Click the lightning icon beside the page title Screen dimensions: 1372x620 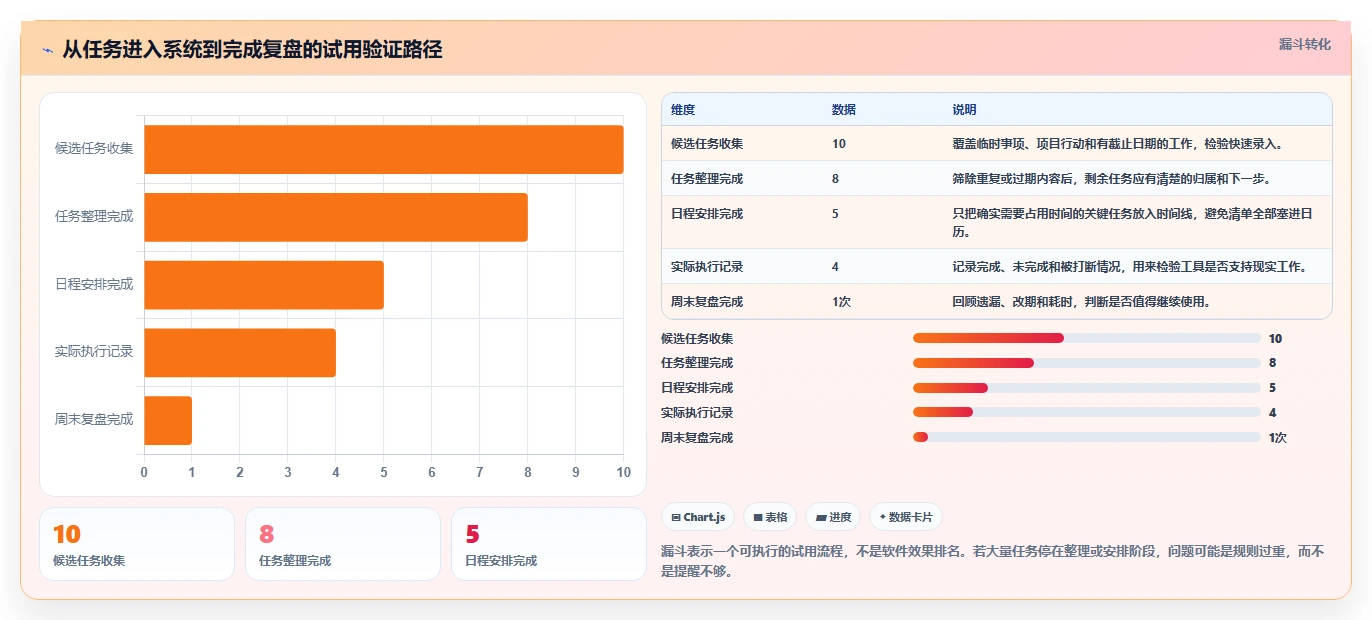click(x=47, y=49)
